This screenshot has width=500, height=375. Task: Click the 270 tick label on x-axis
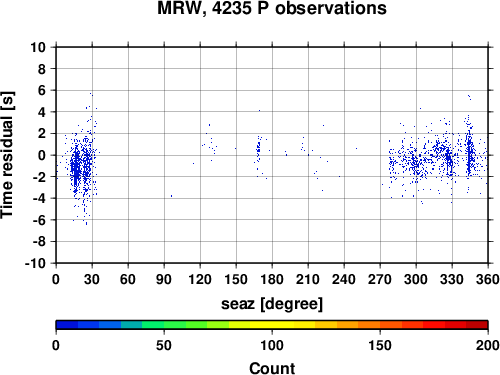(380, 279)
